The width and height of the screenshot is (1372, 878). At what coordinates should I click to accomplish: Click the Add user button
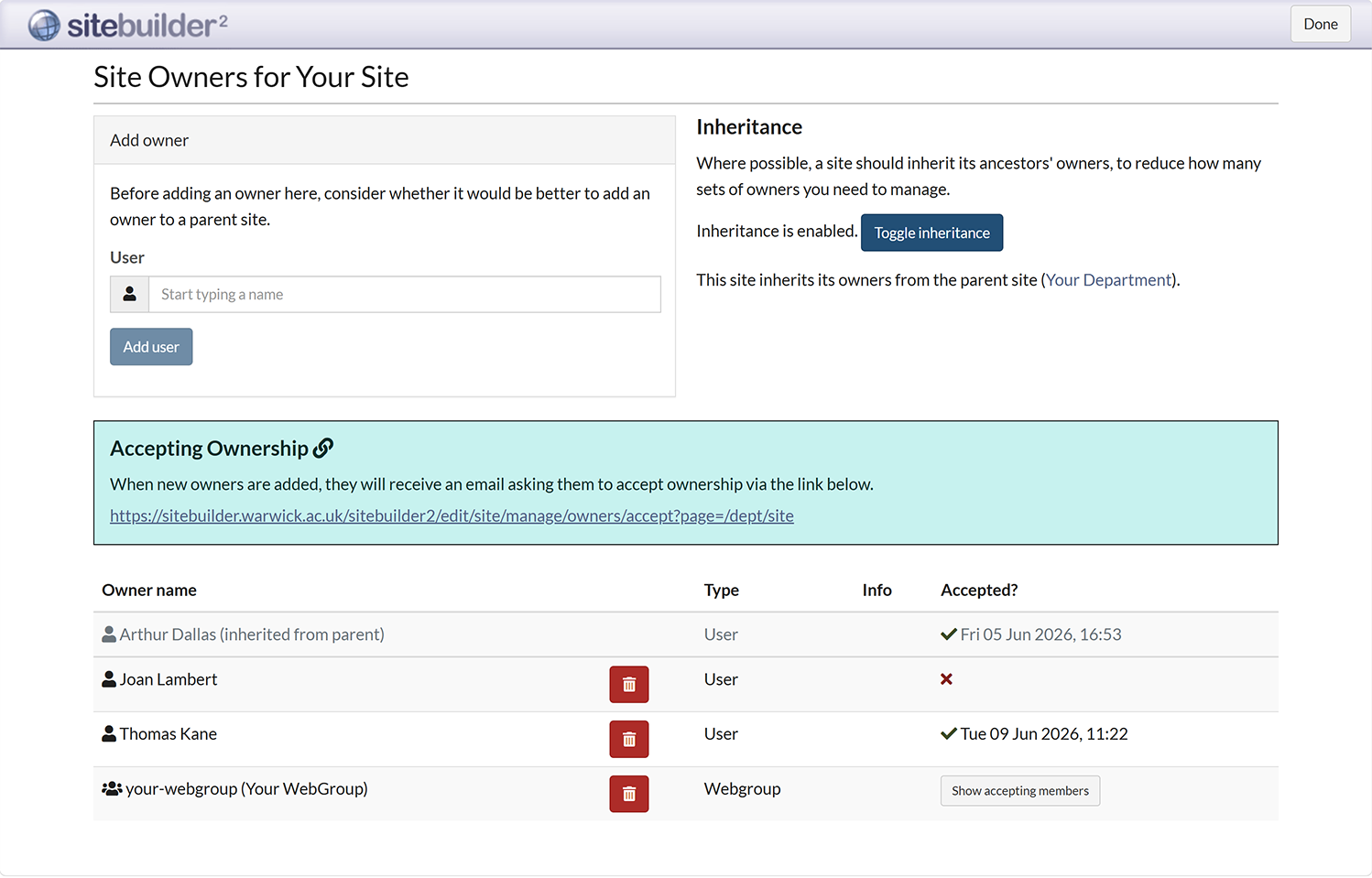[x=151, y=347]
